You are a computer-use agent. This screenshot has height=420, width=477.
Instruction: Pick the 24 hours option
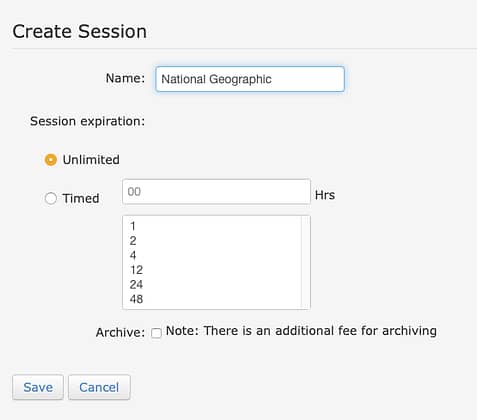pyautogui.click(x=212, y=285)
